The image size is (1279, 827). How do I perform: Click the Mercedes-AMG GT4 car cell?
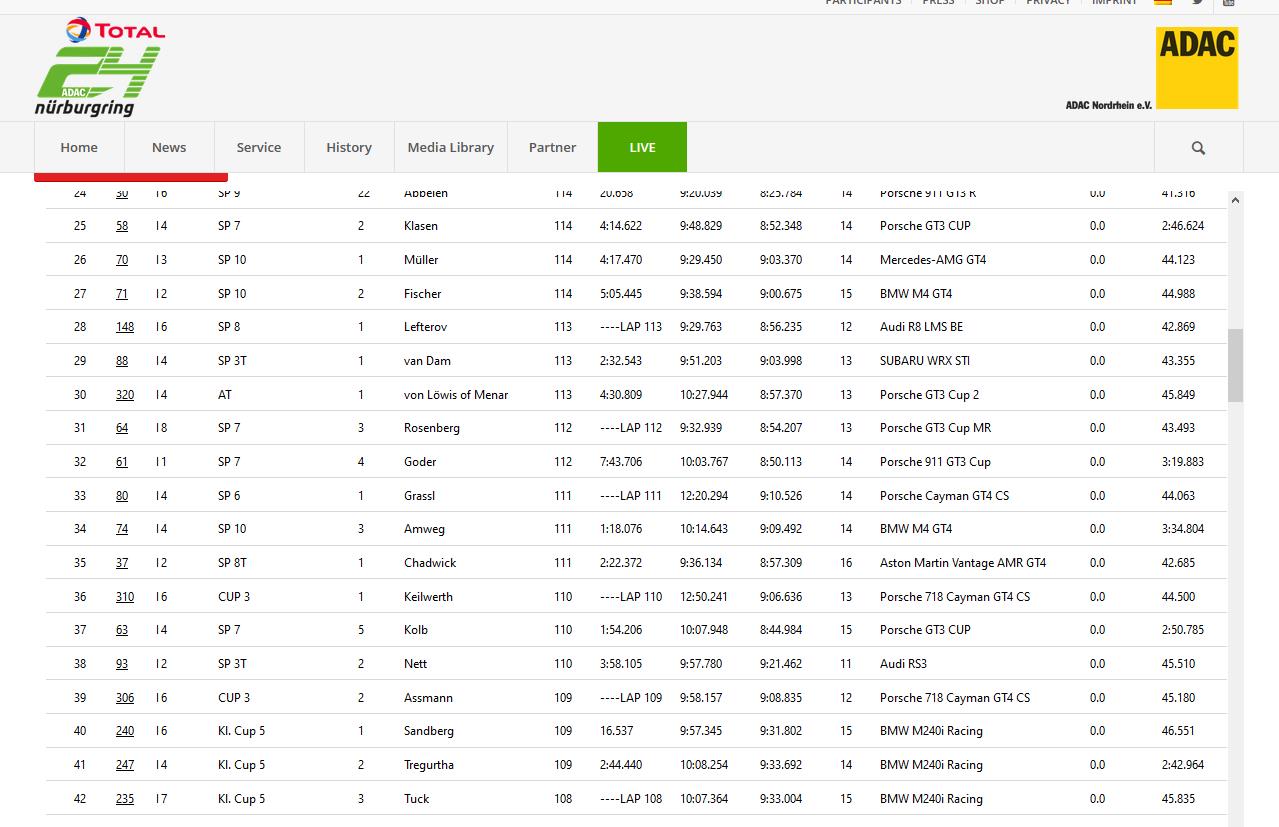click(x=933, y=260)
